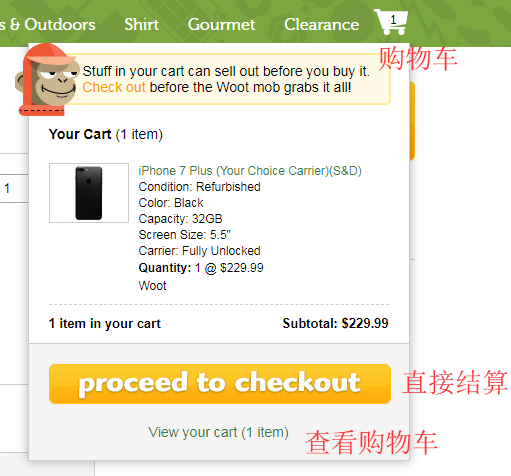Click the cart item count badge

pos(393,20)
